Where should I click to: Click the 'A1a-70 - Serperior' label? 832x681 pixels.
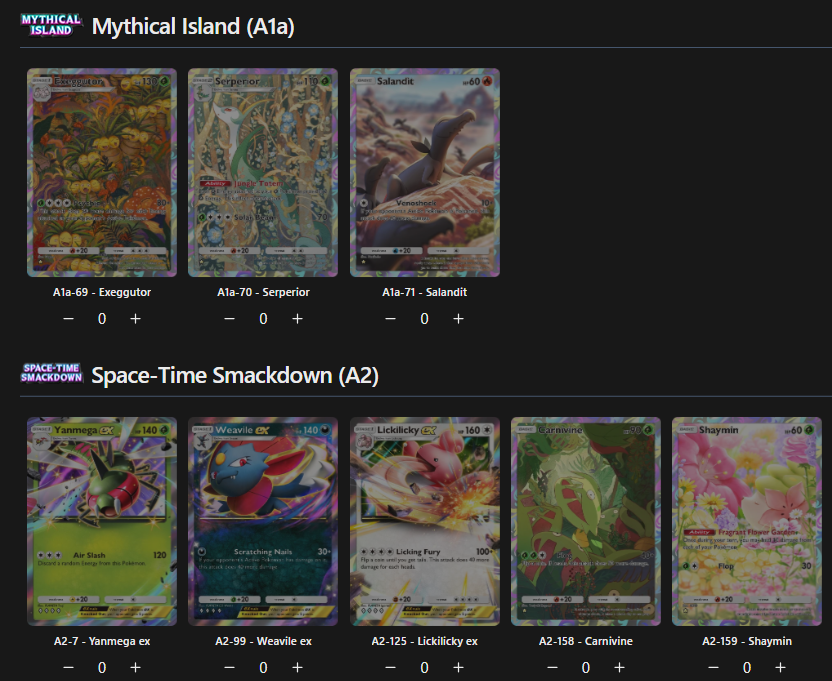(x=263, y=292)
